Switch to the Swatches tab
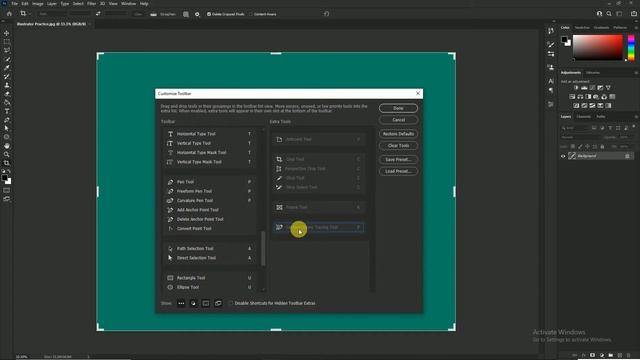Screen dimensions: 640x360 point(582,27)
